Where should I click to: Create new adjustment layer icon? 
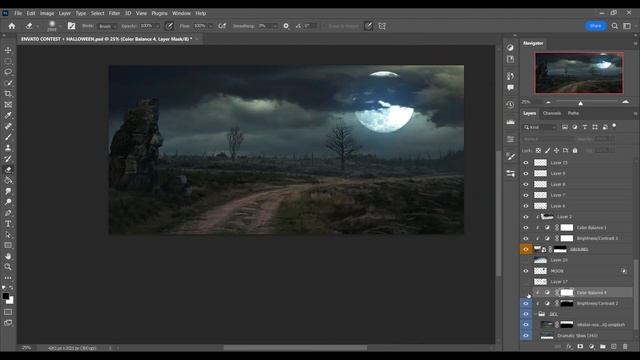[x=592, y=347]
